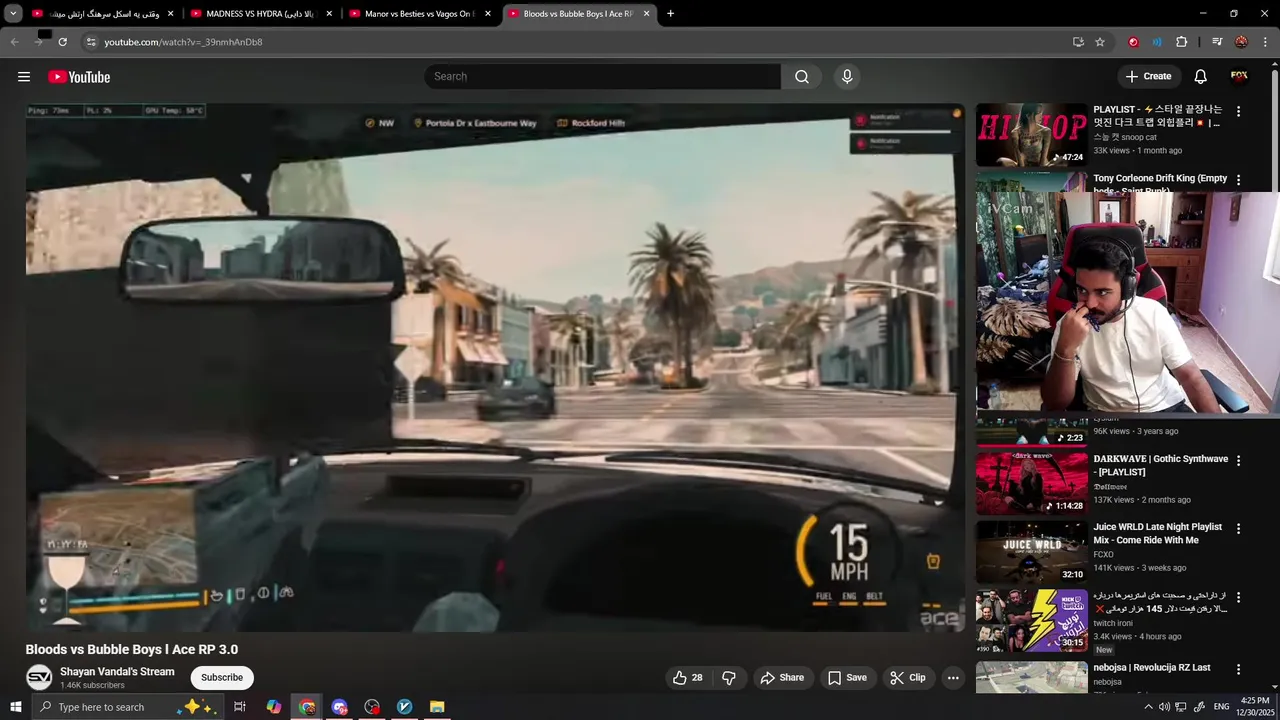The height and width of the screenshot is (720, 1280).
Task: Open options for DARKWAVE Gothic Synthwave
Action: pyautogui.click(x=1238, y=461)
